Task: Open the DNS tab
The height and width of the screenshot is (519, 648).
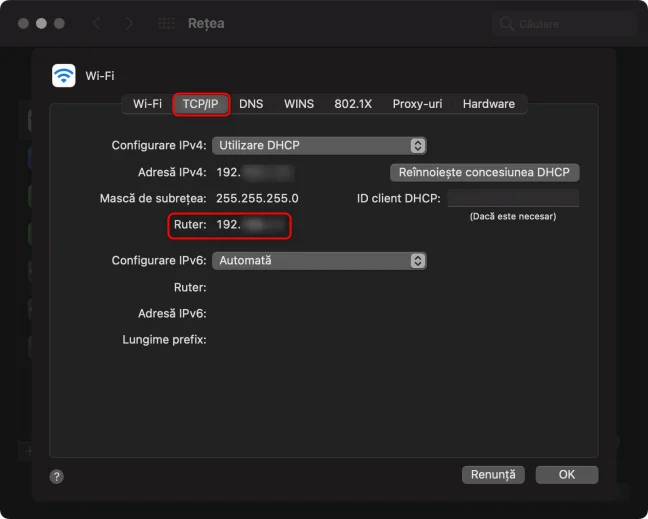Action: [x=251, y=104]
